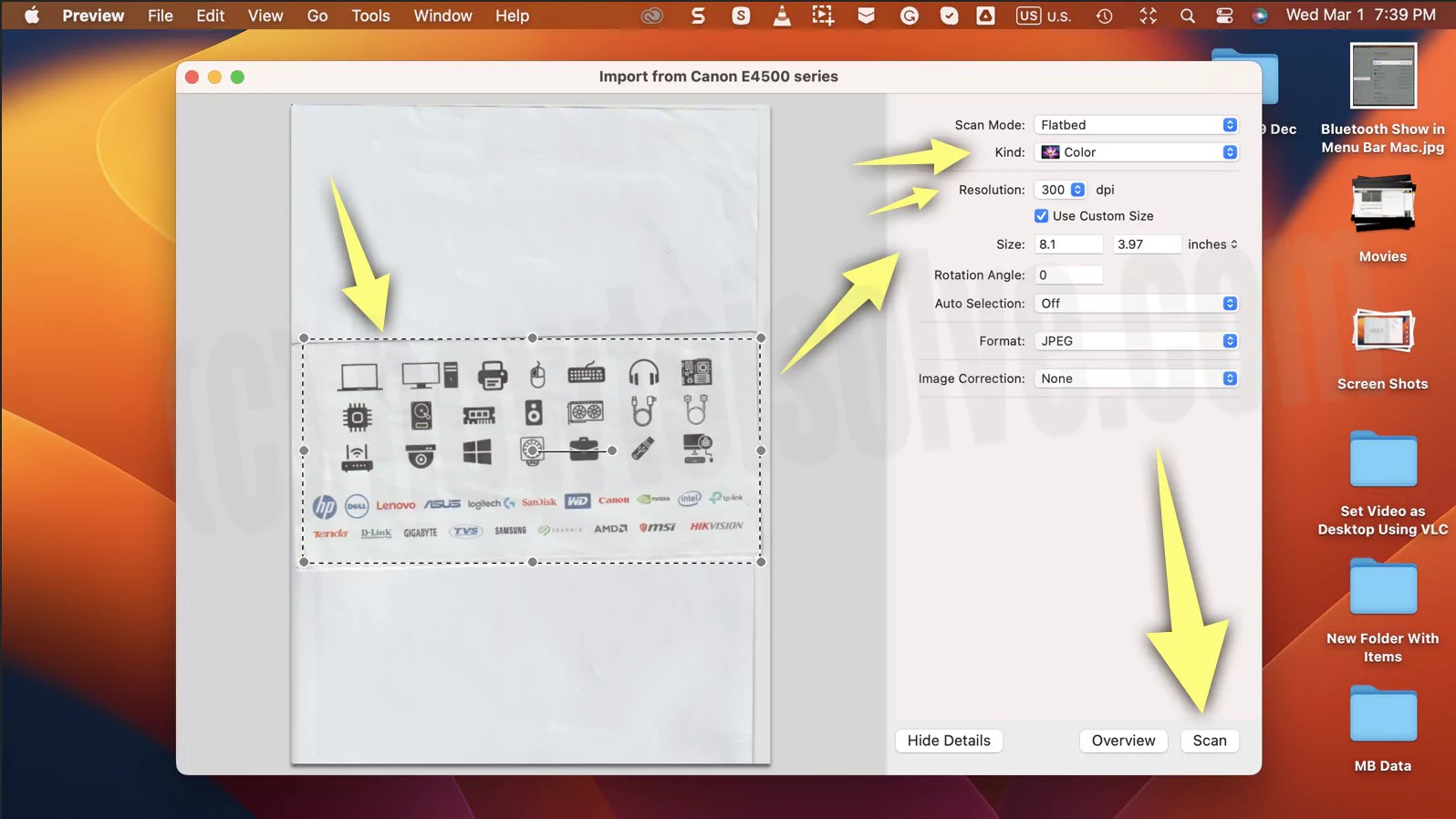Click the U.S. input source icon
Screen dimensions: 1456x819
point(1045,16)
